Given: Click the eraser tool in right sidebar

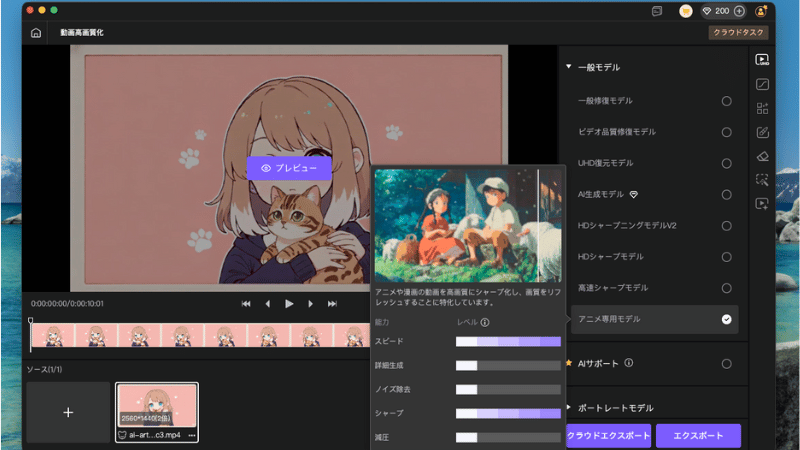Looking at the screenshot, I should pos(762,156).
